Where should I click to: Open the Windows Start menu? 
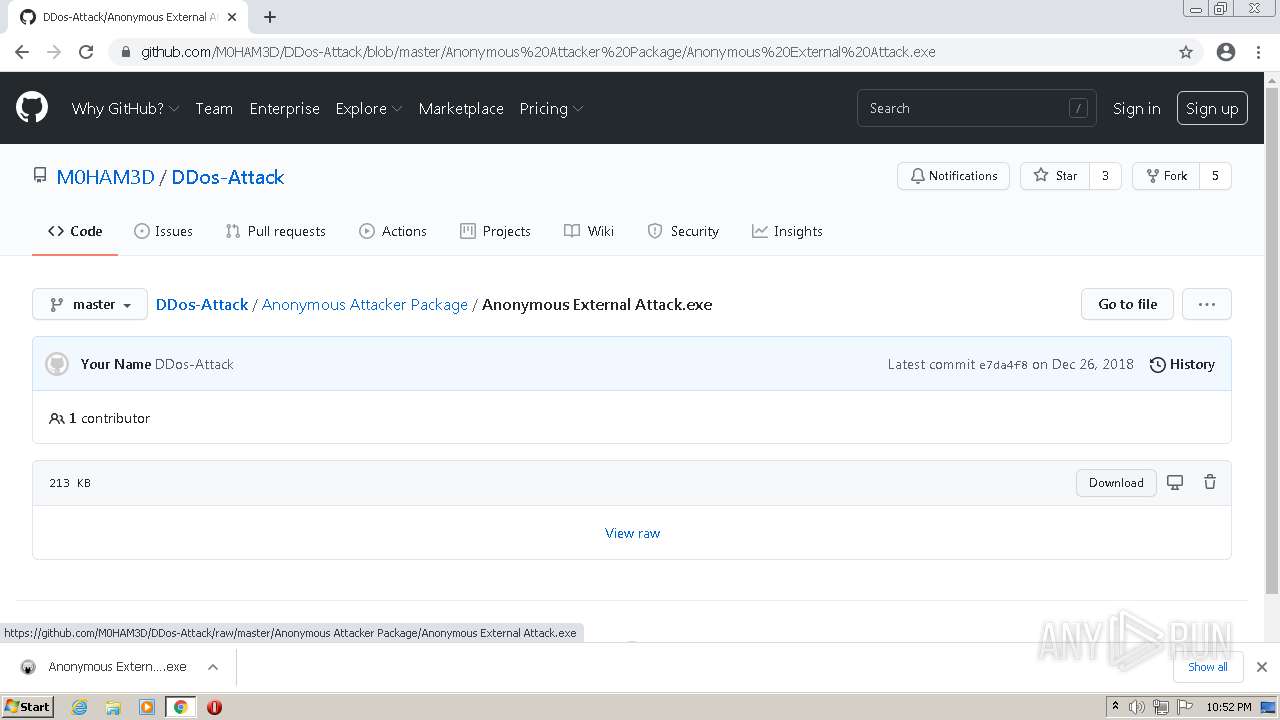[27, 707]
